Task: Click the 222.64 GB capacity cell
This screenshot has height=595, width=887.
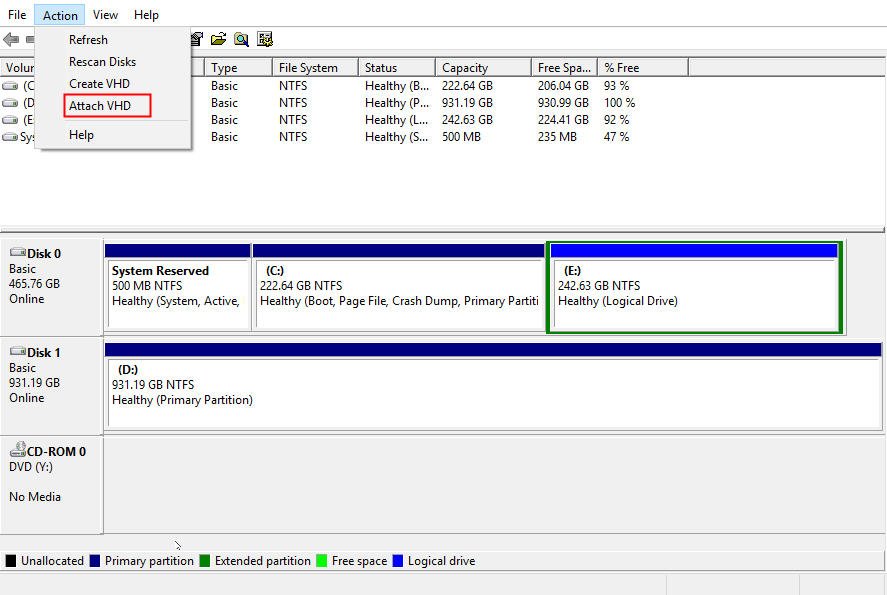Action: pyautogui.click(x=467, y=86)
